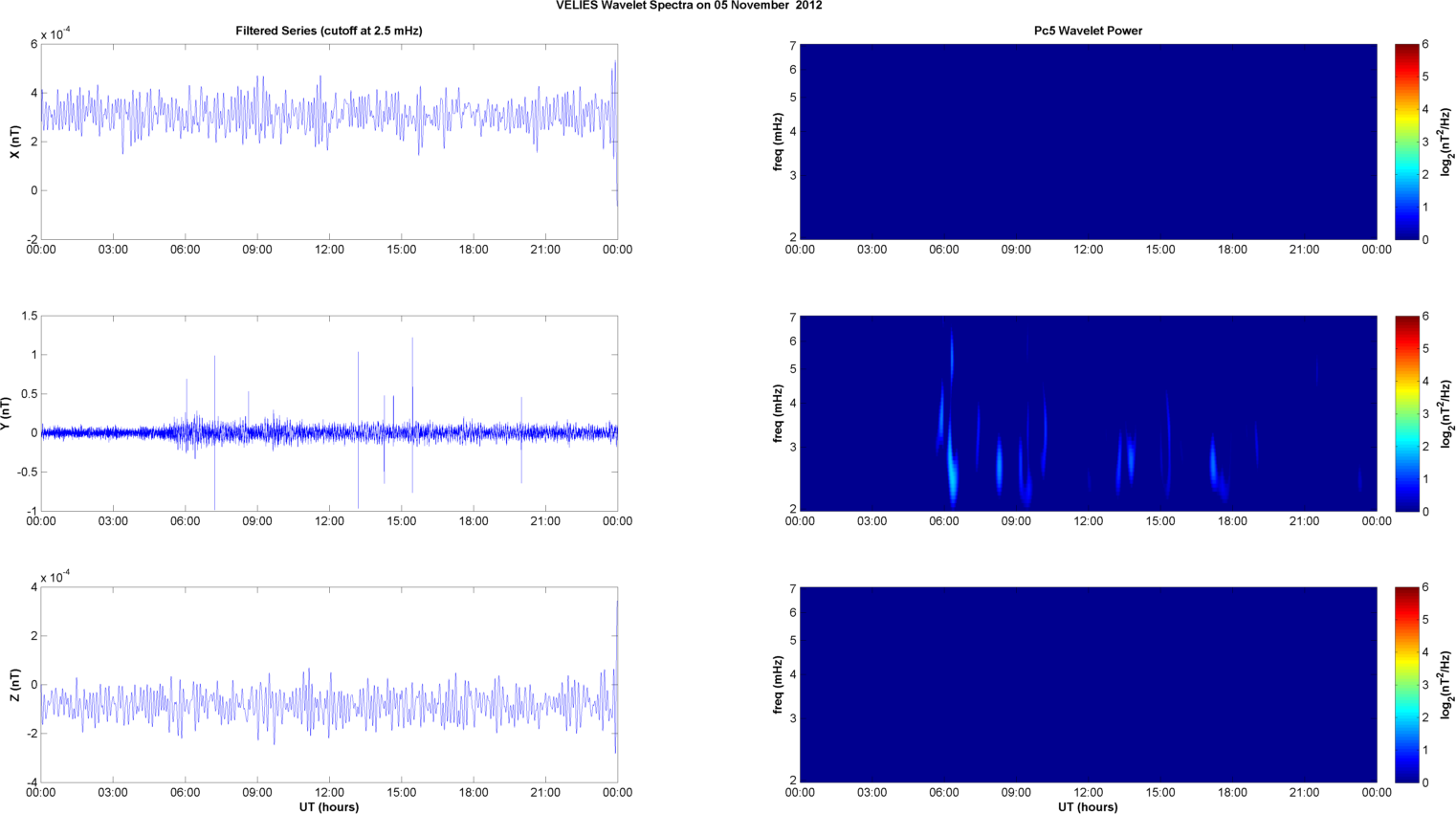Click the '06:00' tick under the Y series plot
The width and height of the screenshot is (1456, 814).
pyautogui.click(x=186, y=521)
